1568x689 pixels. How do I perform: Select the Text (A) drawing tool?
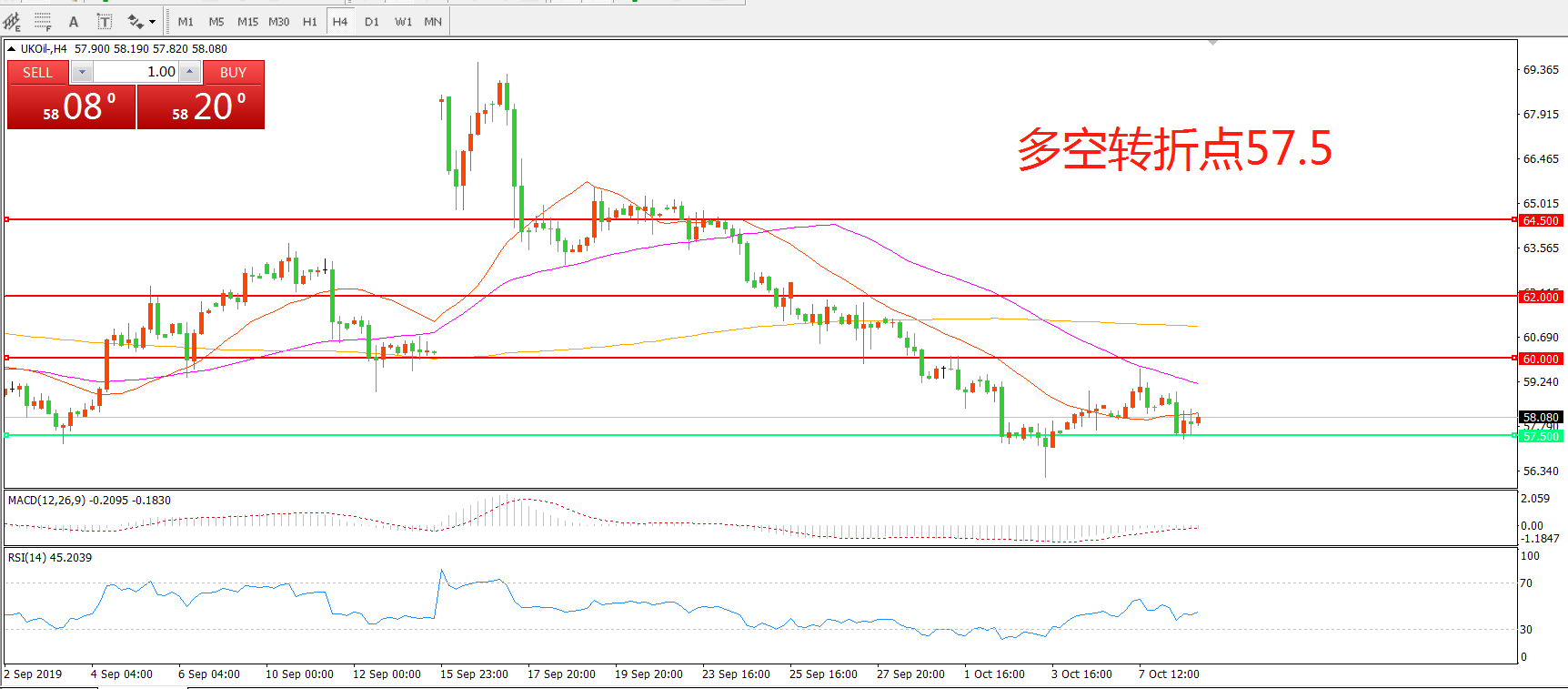point(74,22)
